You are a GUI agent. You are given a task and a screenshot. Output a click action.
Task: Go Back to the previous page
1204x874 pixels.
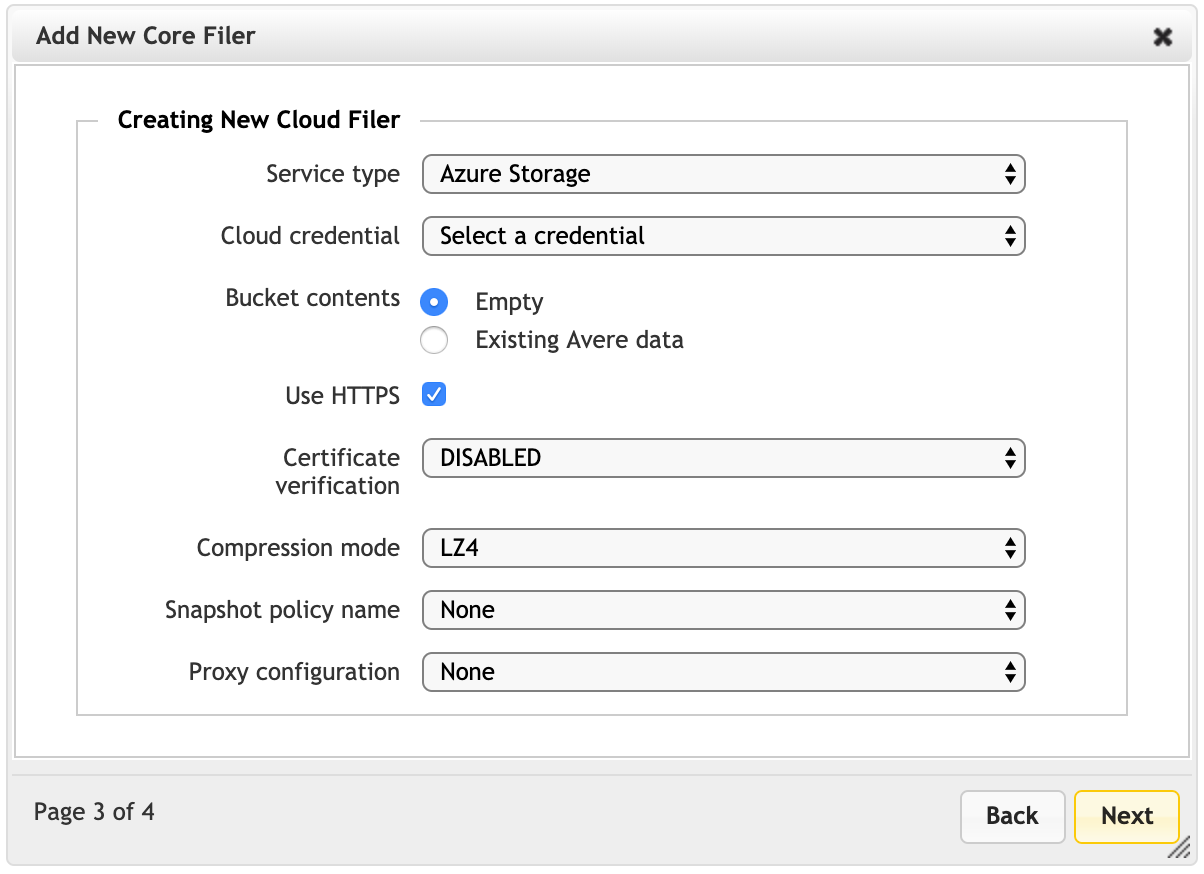[x=1012, y=816]
